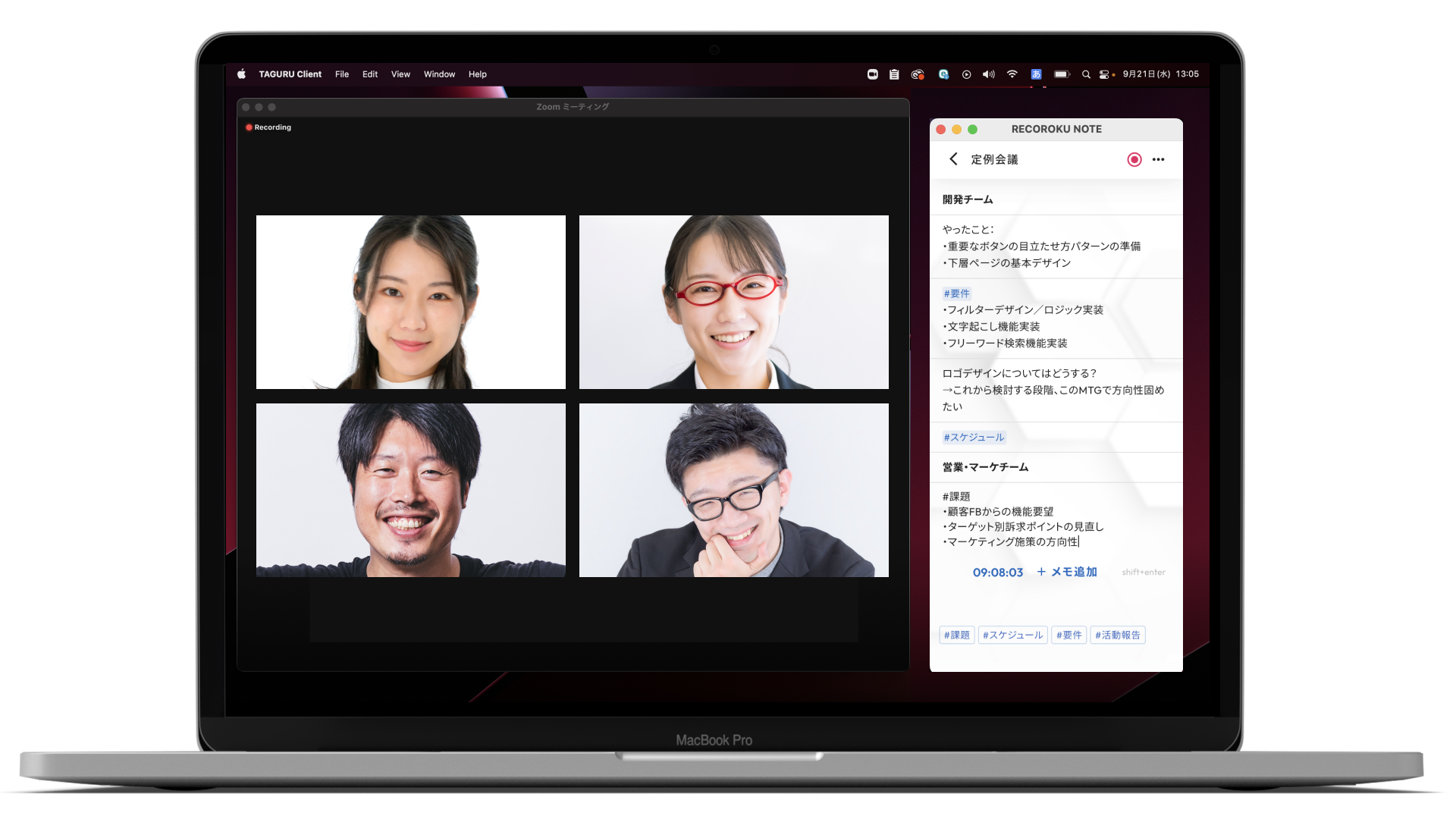The image size is (1456, 819).
Task: Open the Apple menu
Action: (241, 74)
